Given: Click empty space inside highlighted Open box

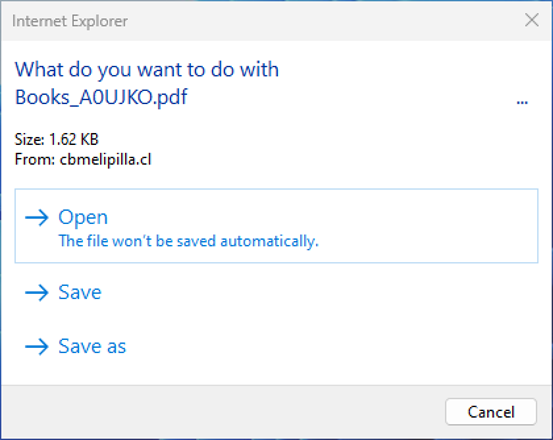Looking at the screenshot, I should 423,226.
